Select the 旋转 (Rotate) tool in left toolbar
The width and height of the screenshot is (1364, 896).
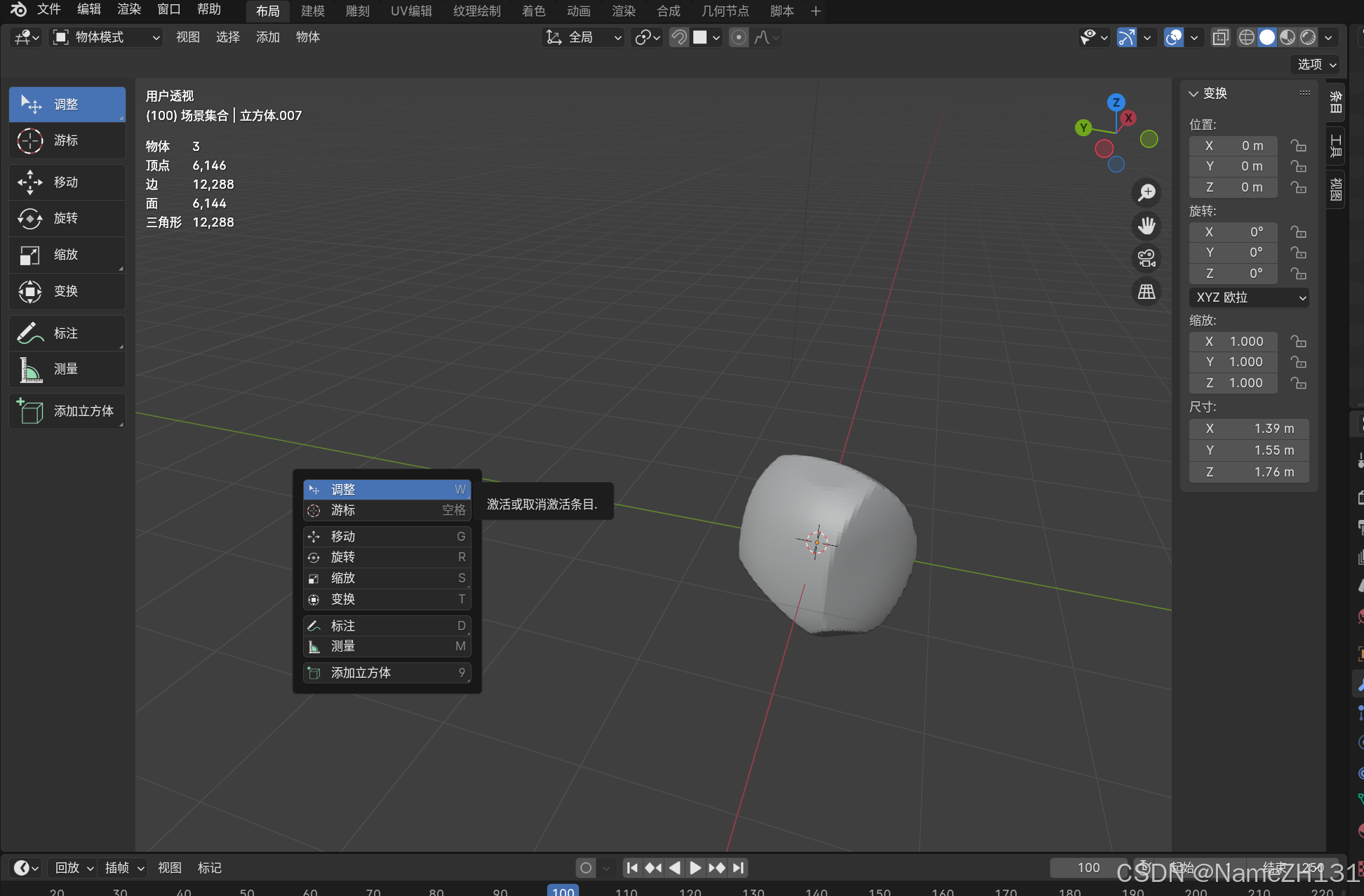pyautogui.click(x=67, y=218)
